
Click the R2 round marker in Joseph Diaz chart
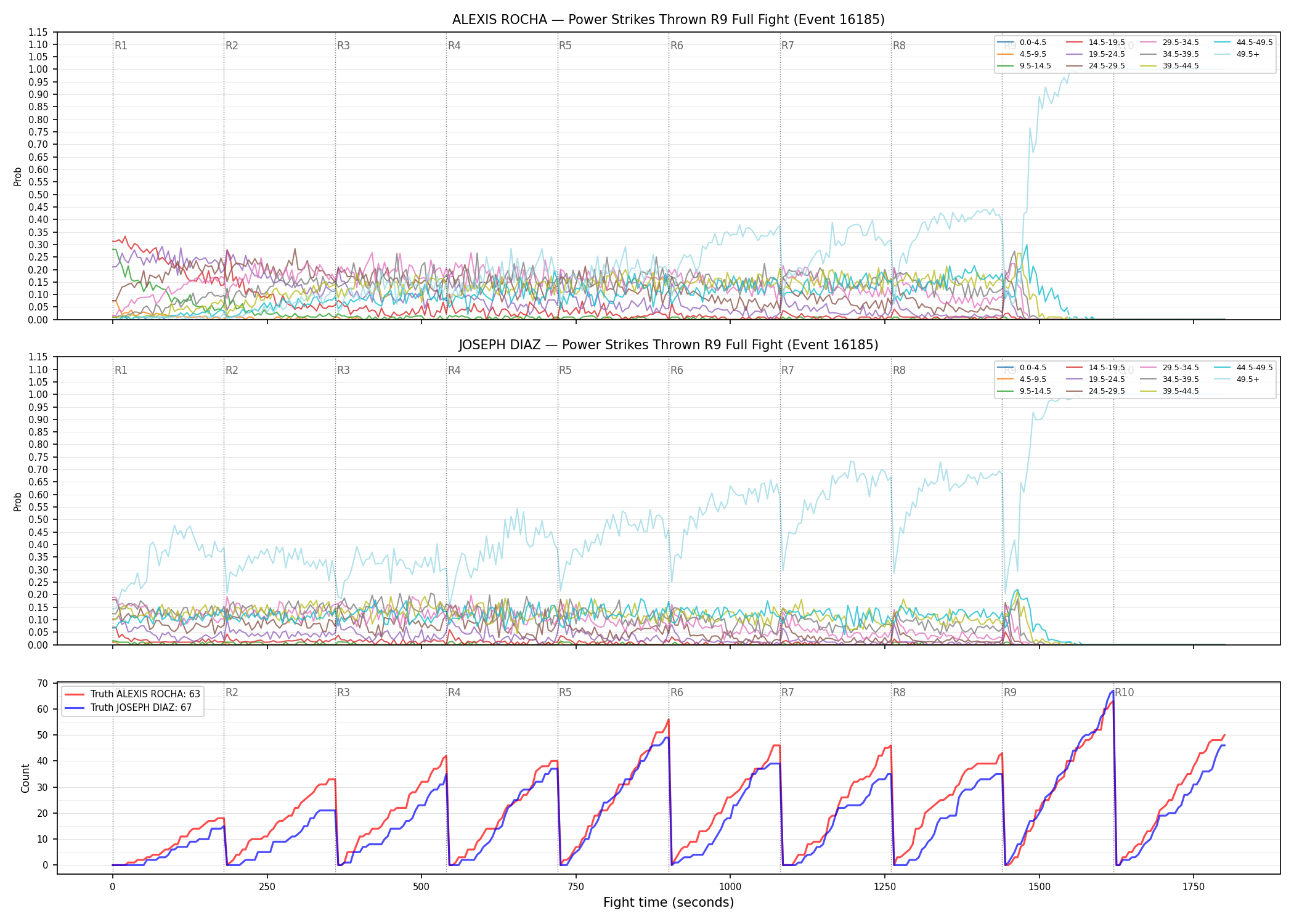tap(232, 370)
